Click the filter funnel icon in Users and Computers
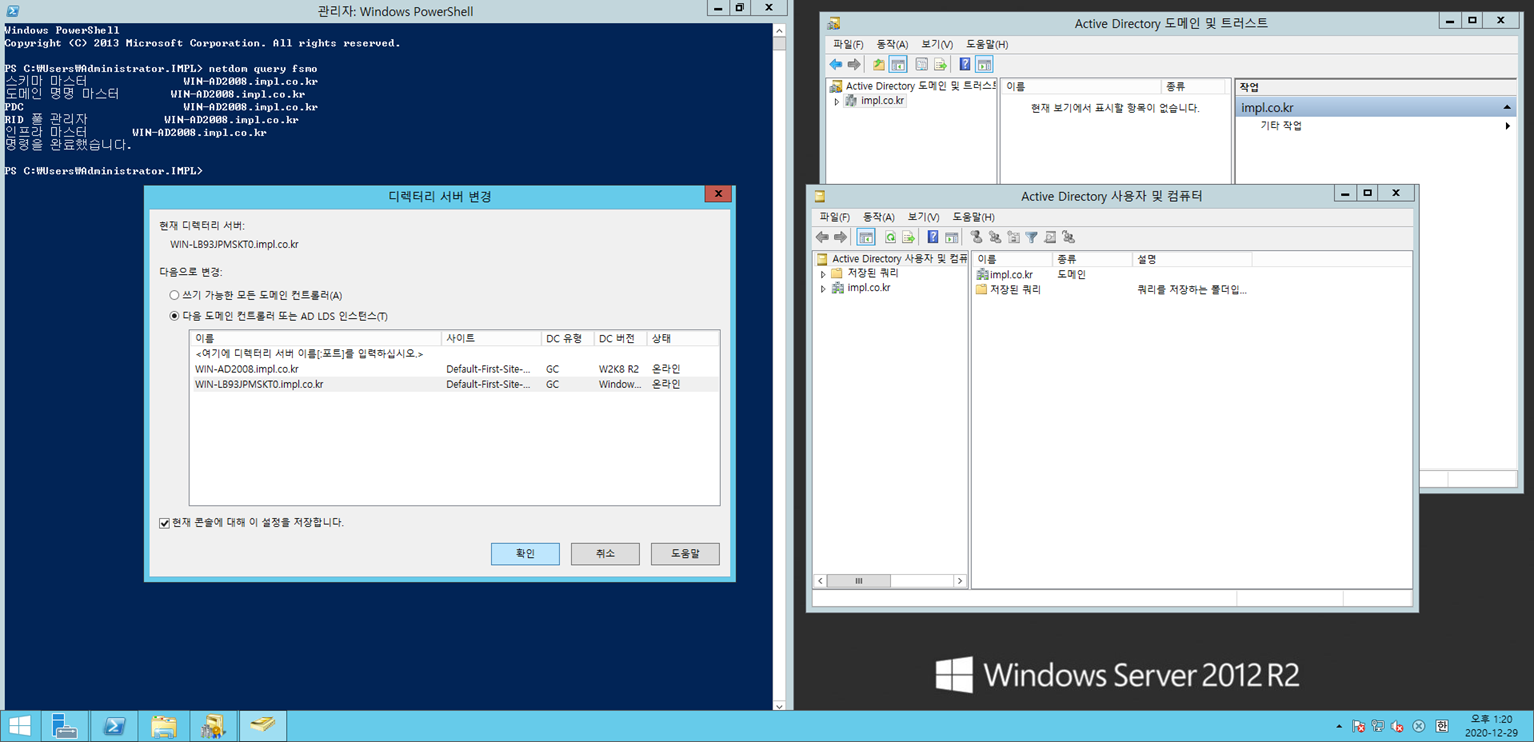1534x742 pixels. 1031,237
